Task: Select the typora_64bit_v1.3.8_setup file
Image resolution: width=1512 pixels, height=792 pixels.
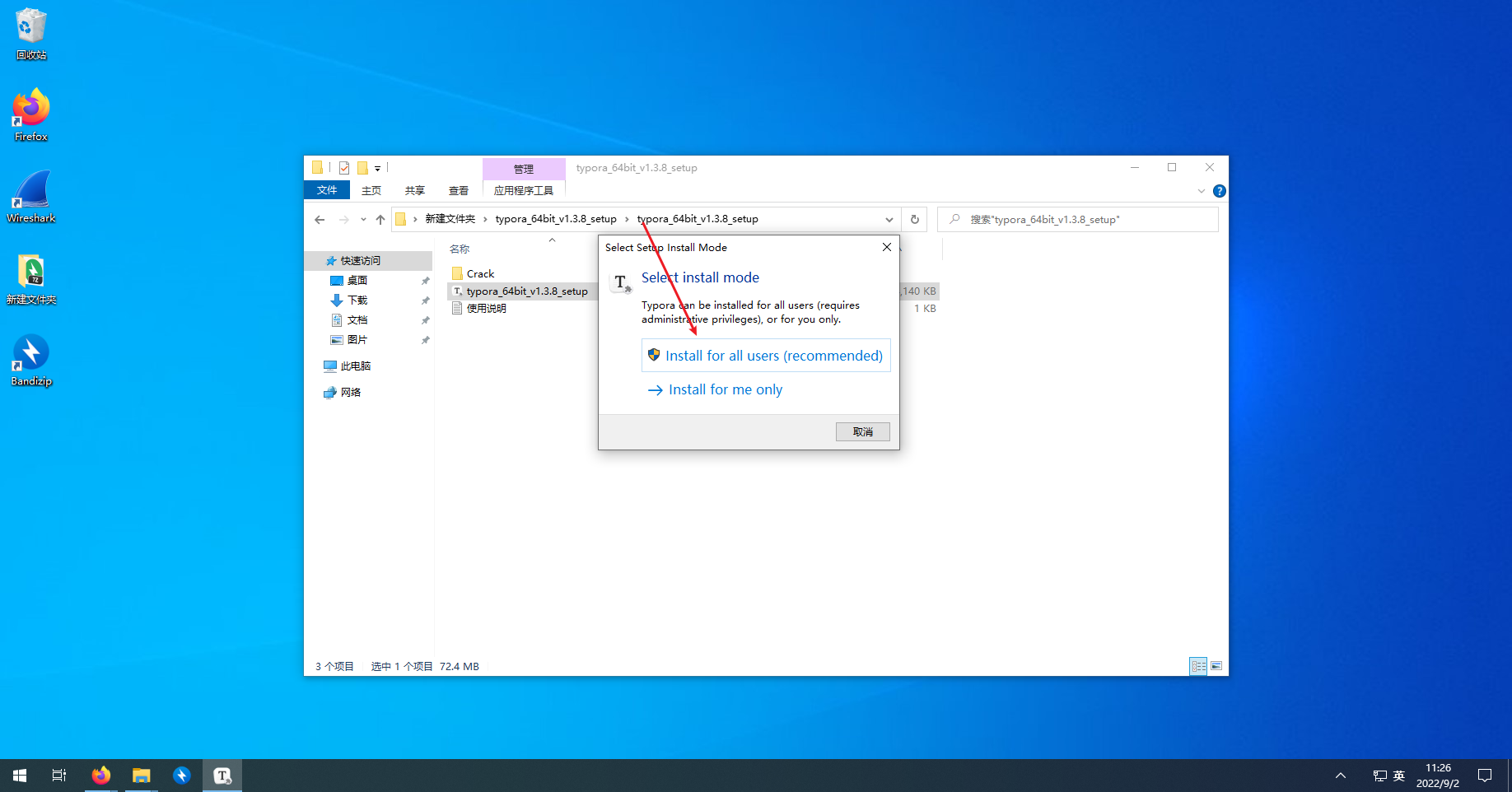Action: click(x=527, y=291)
